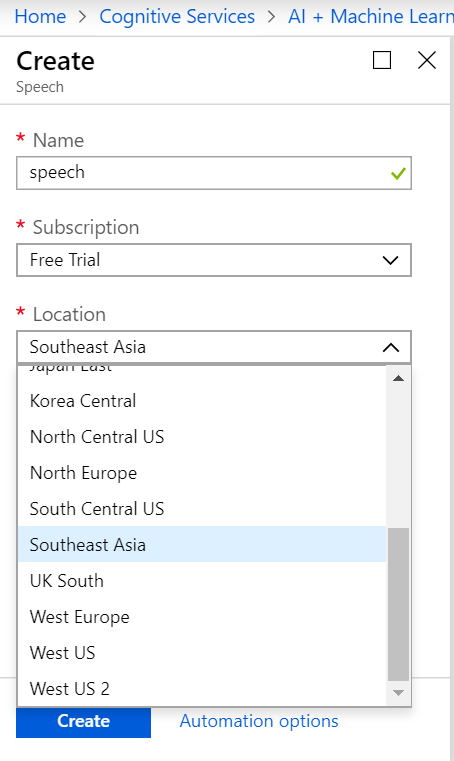Select Korea Central location
The width and height of the screenshot is (454, 761).
(202, 401)
